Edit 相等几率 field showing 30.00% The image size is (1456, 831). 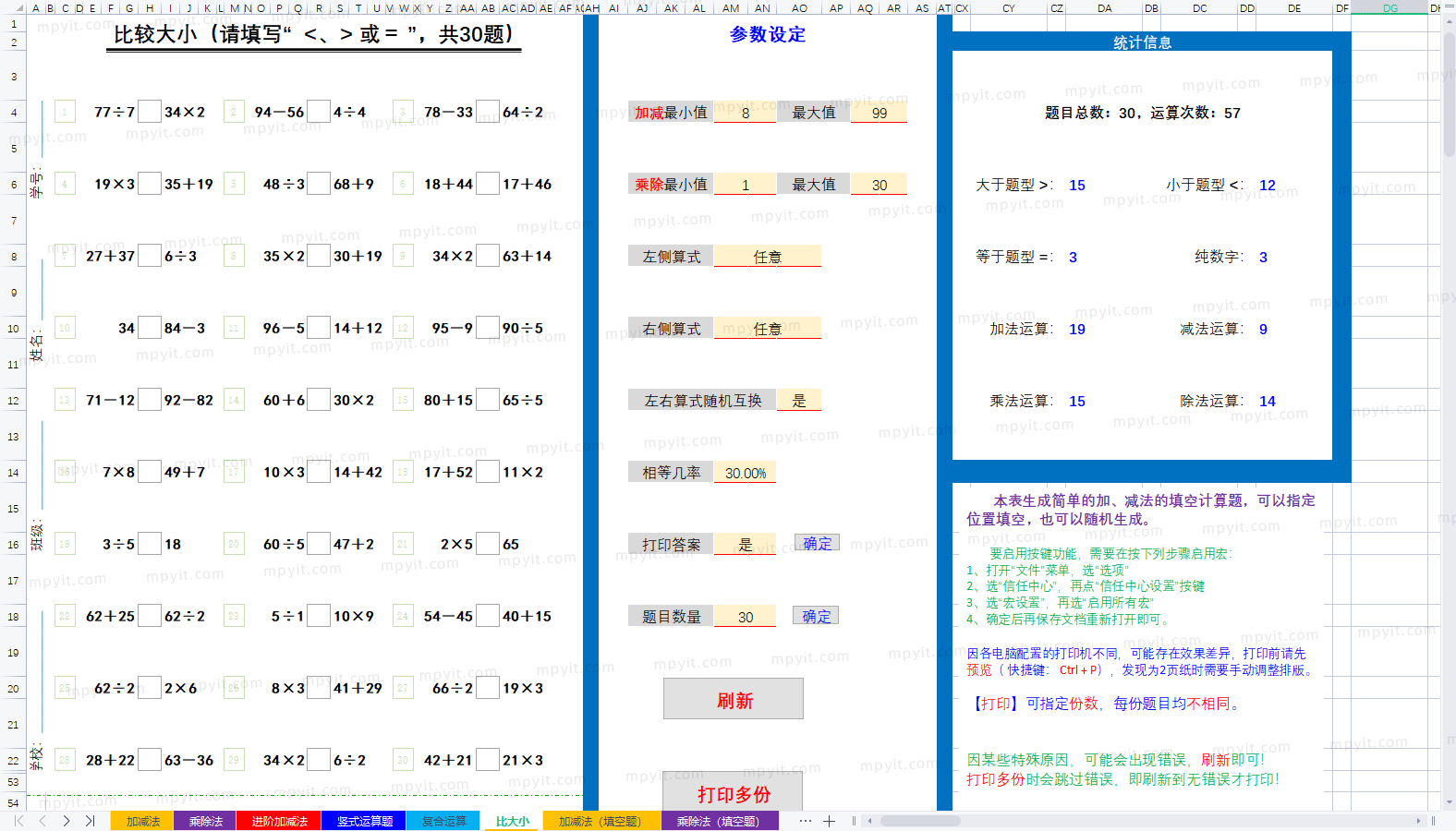pos(746,473)
